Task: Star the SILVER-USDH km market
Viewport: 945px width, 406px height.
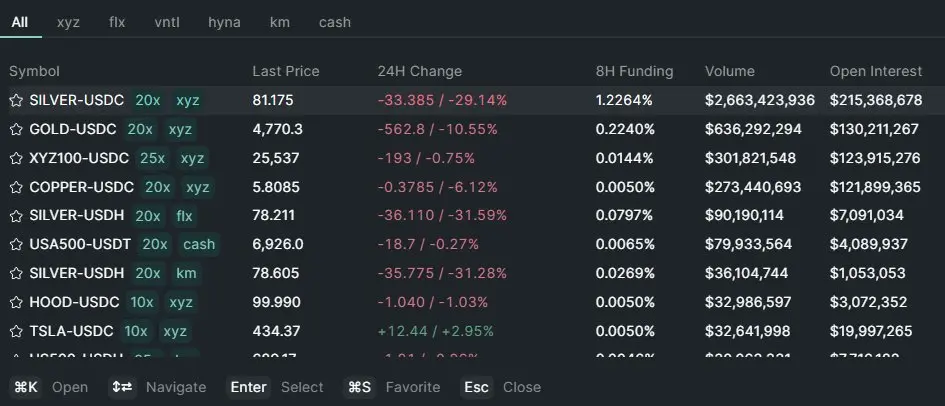Action: tap(16, 273)
